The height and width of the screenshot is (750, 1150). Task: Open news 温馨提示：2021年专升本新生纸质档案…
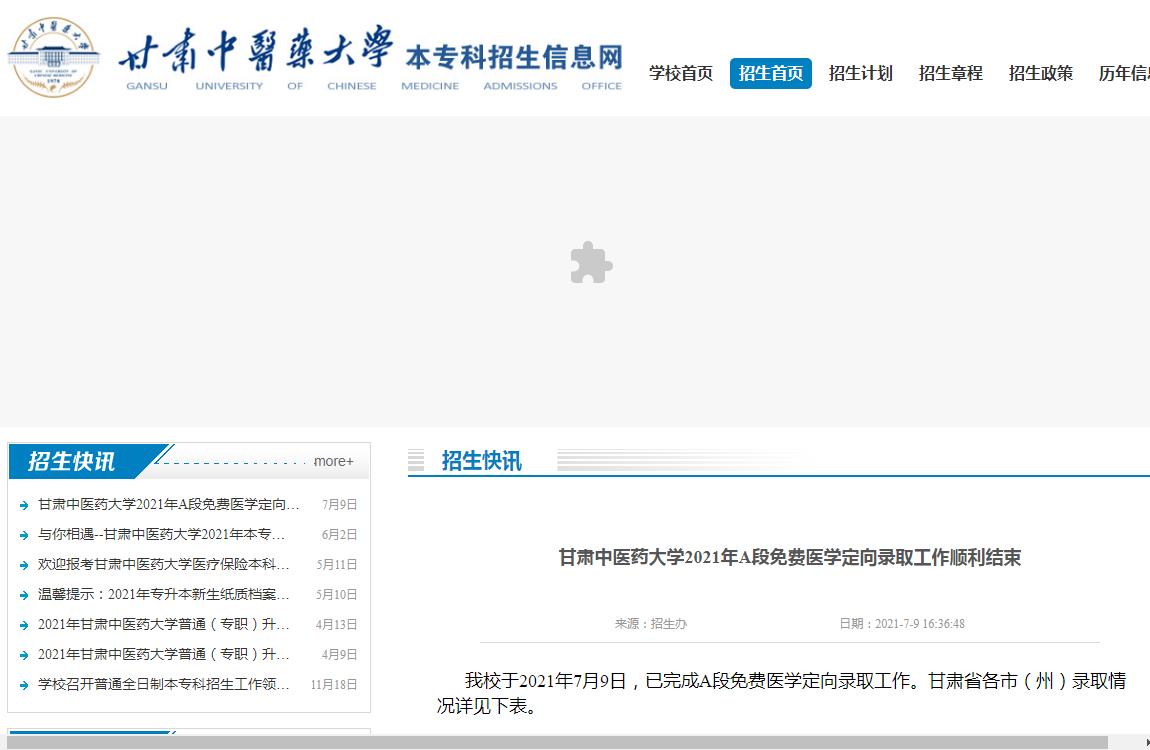(x=164, y=595)
